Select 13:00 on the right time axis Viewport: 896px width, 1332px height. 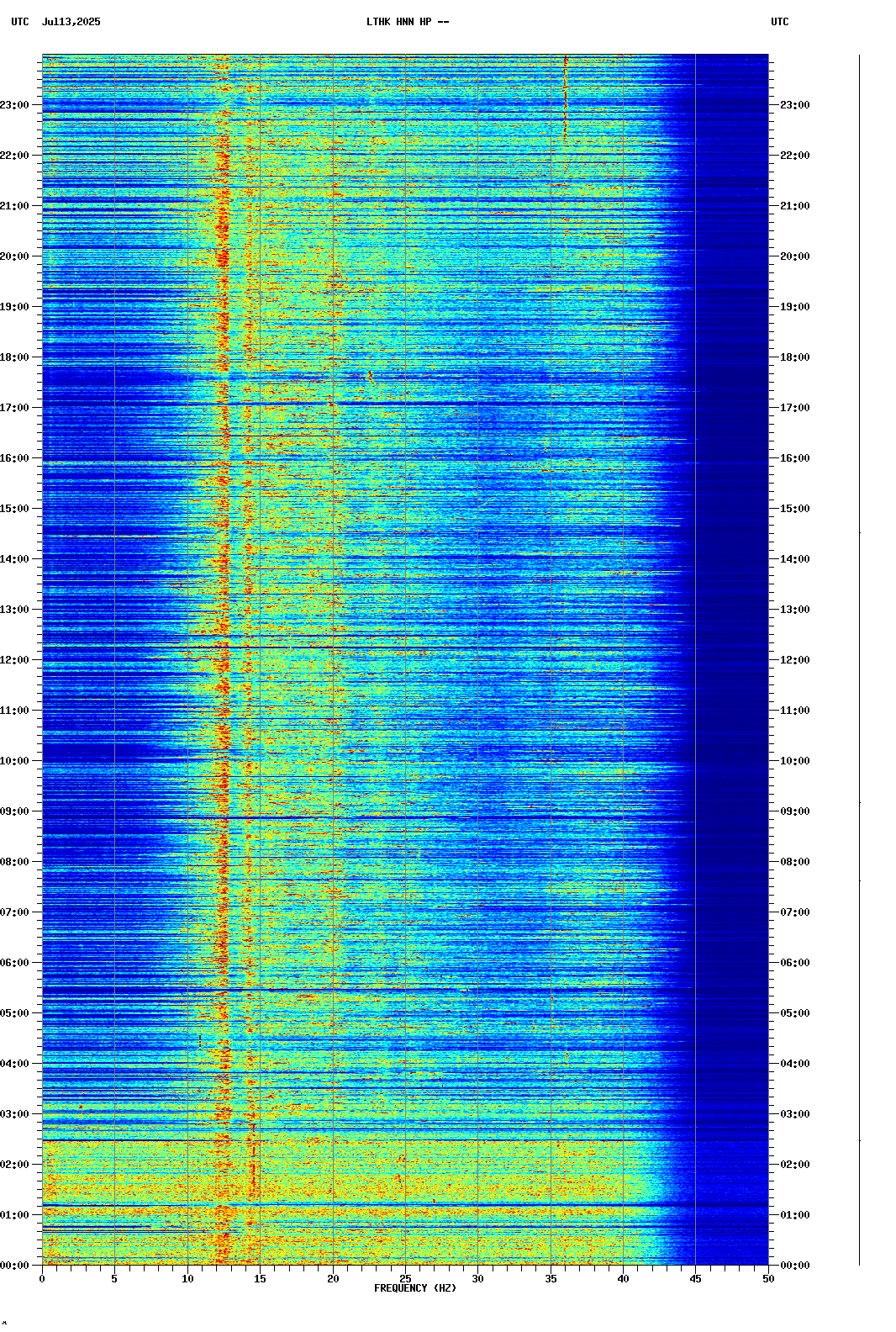795,610
